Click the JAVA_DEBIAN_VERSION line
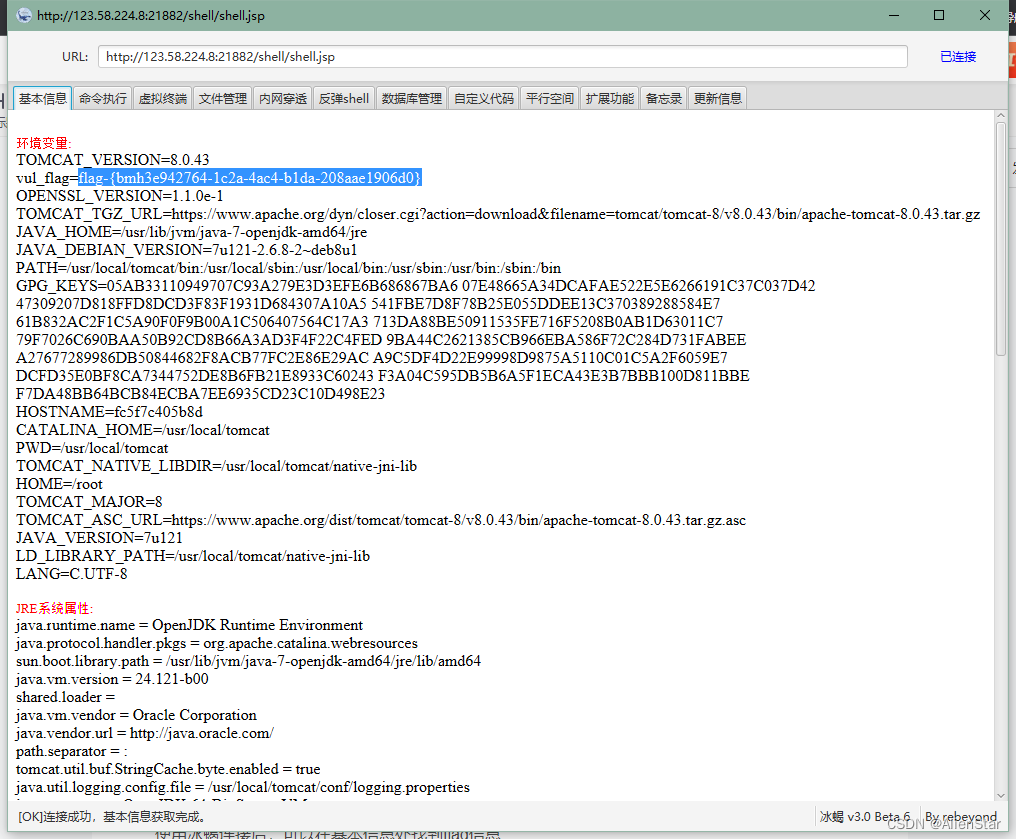 click(x=187, y=249)
